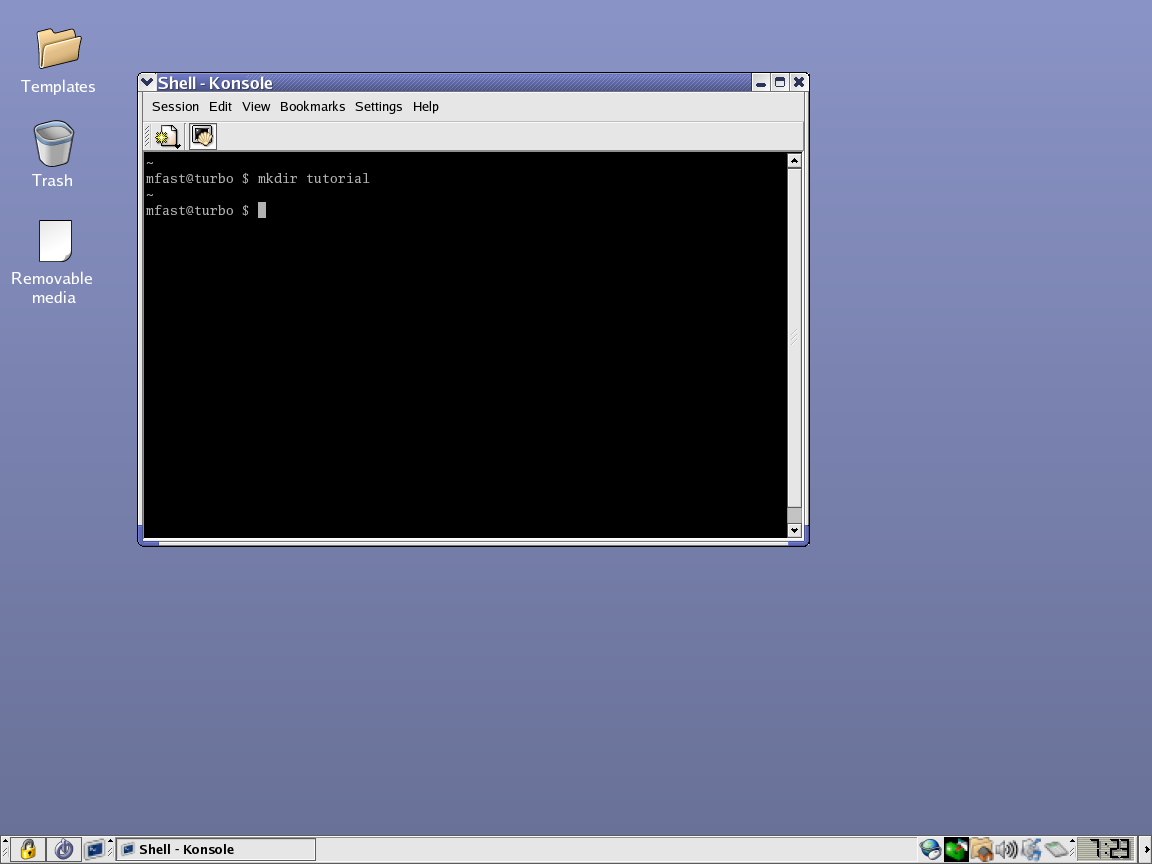Click the panel hide arrow at right edge
This screenshot has height=864, width=1152.
(1146, 849)
